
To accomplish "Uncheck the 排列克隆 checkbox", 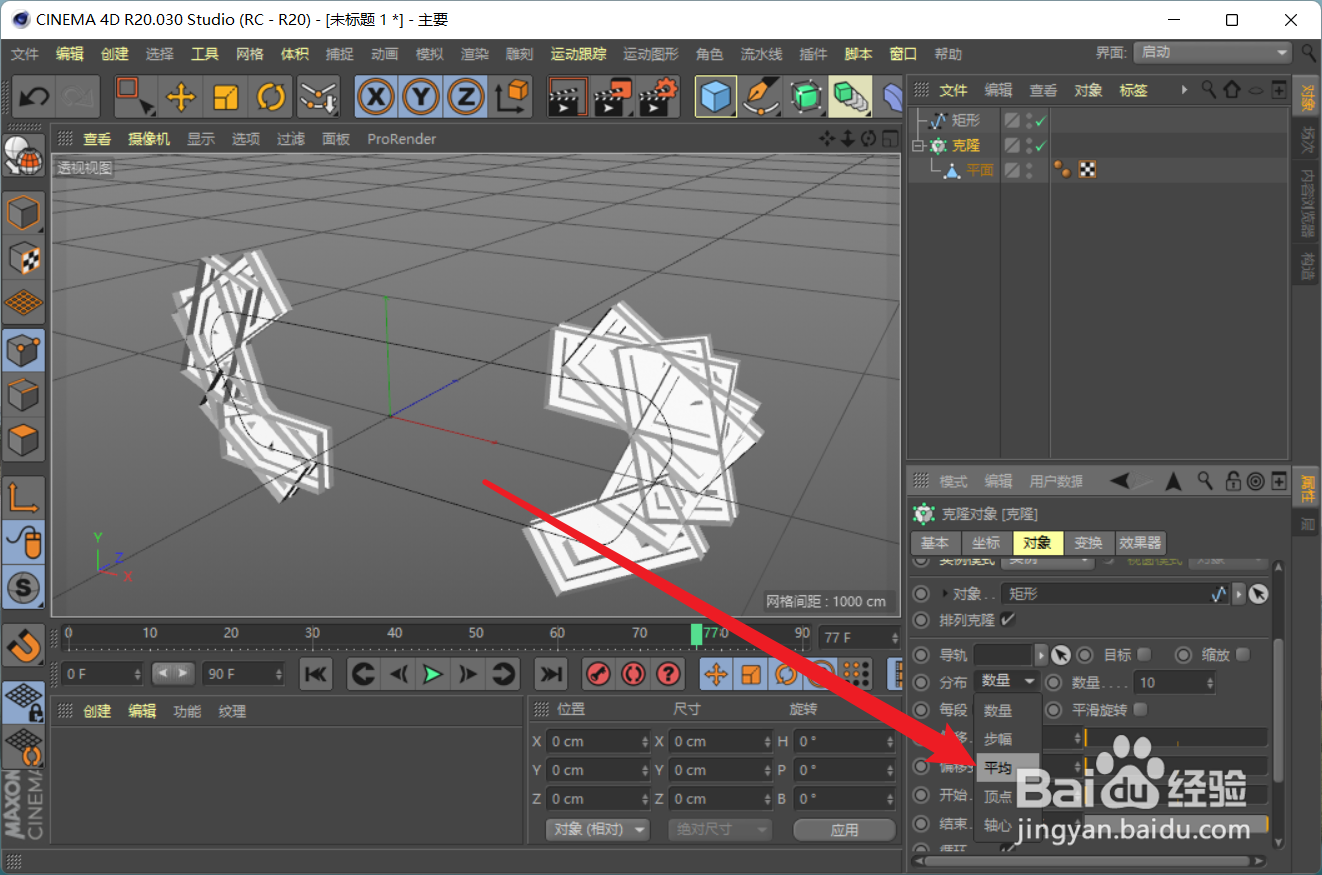I will point(1007,619).
